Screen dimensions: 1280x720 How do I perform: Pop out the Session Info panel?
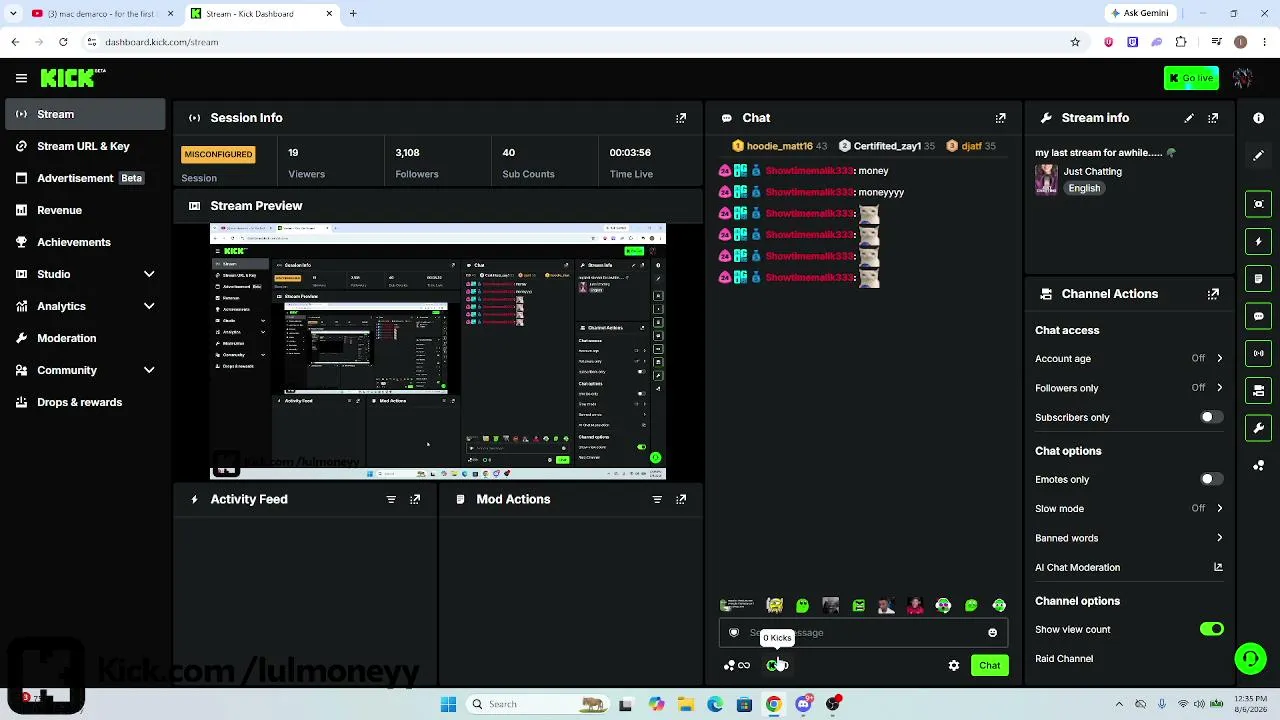pos(681,118)
